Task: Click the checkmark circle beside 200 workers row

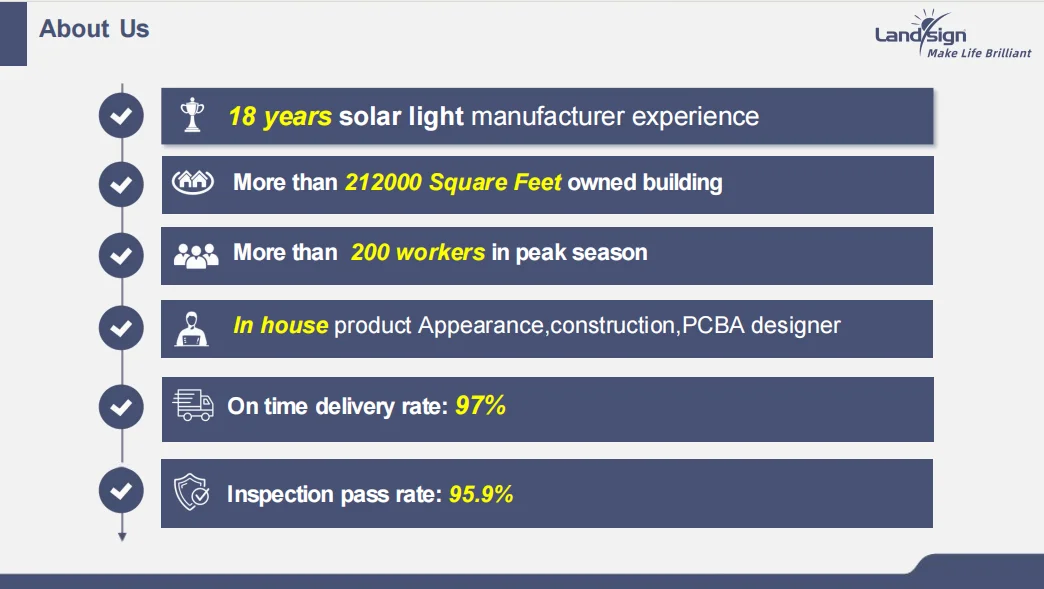Action: pos(121,255)
